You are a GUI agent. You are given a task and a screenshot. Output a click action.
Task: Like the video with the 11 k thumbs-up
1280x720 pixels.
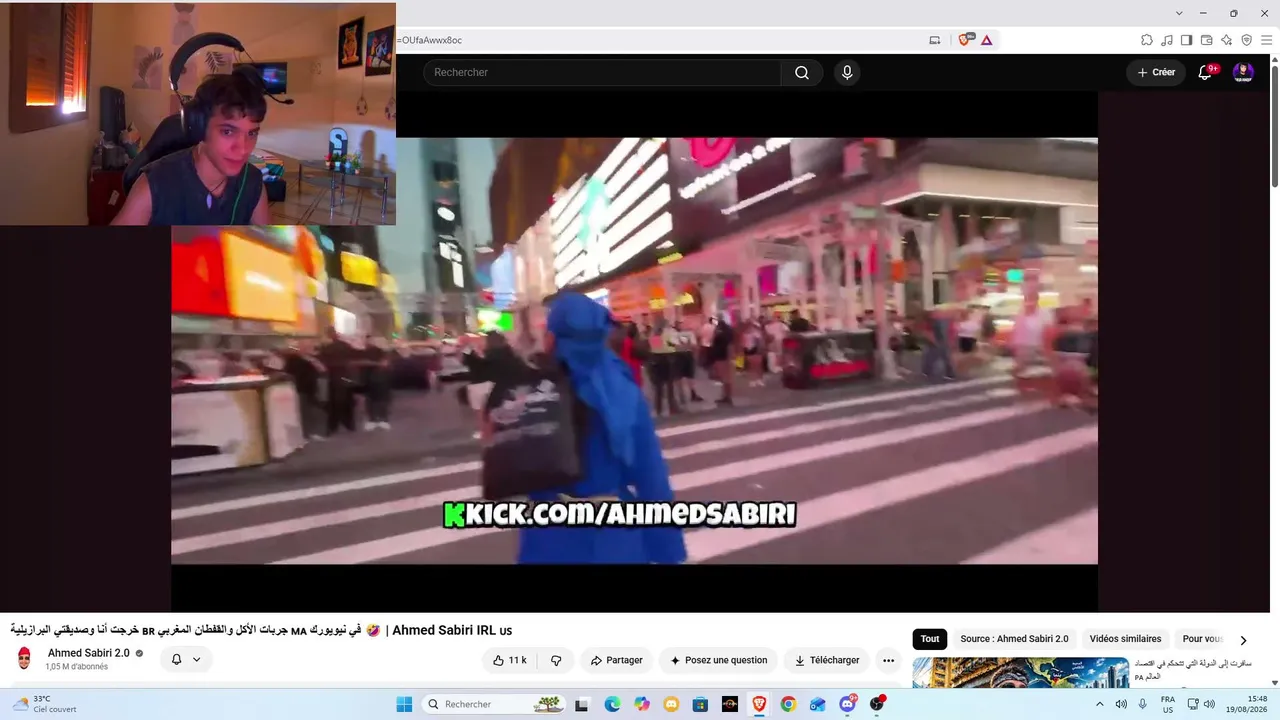click(x=510, y=660)
